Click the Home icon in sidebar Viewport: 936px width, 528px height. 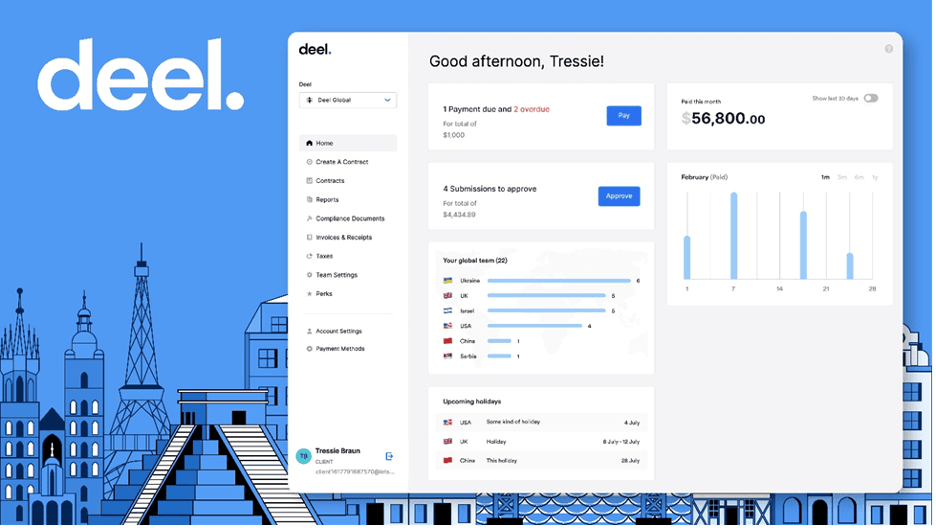[309, 143]
